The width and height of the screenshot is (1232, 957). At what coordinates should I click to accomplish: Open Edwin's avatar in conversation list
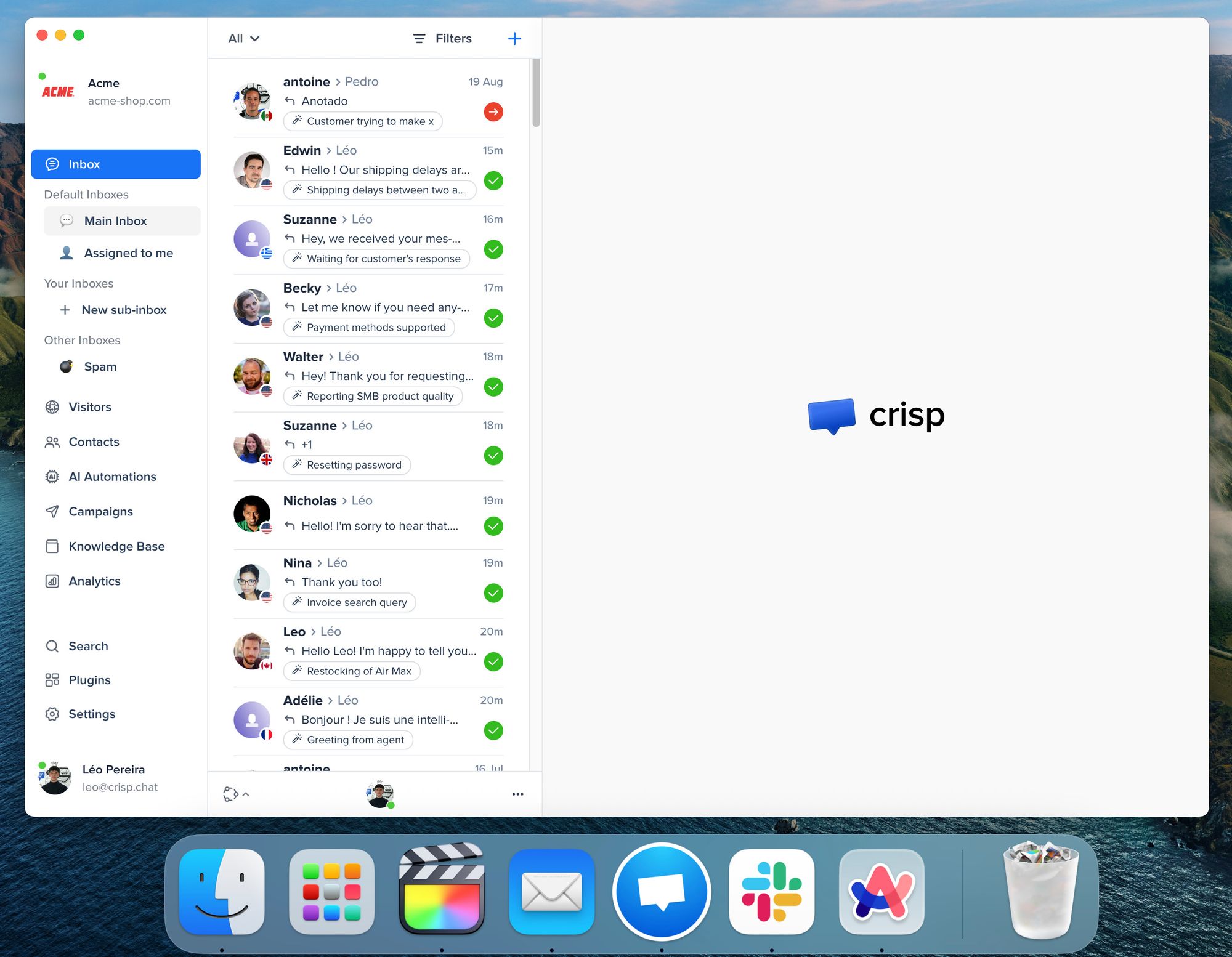253,171
